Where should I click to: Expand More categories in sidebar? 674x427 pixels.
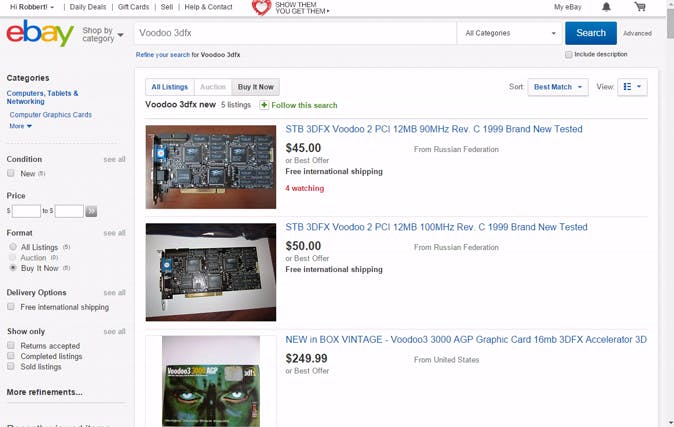[21, 126]
